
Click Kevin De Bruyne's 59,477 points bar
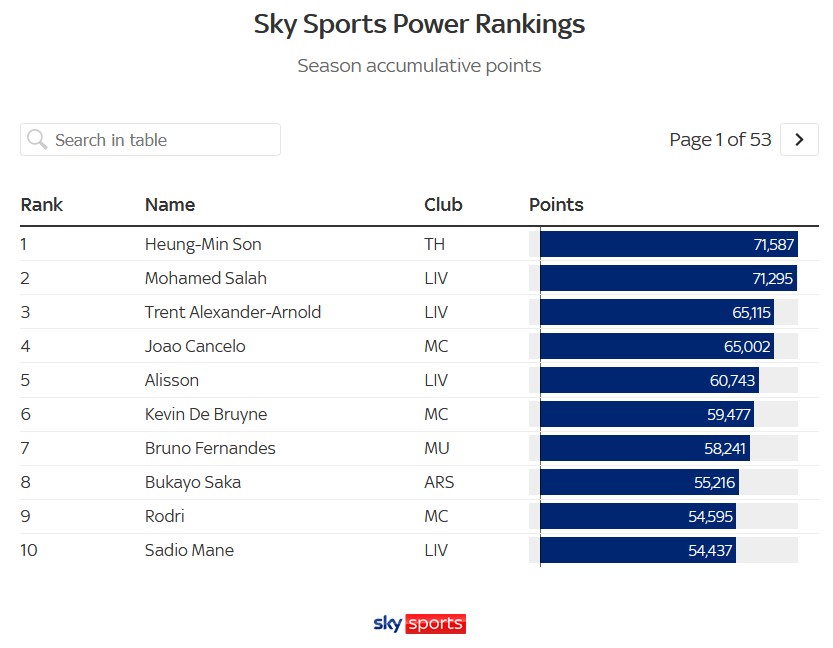pos(647,414)
